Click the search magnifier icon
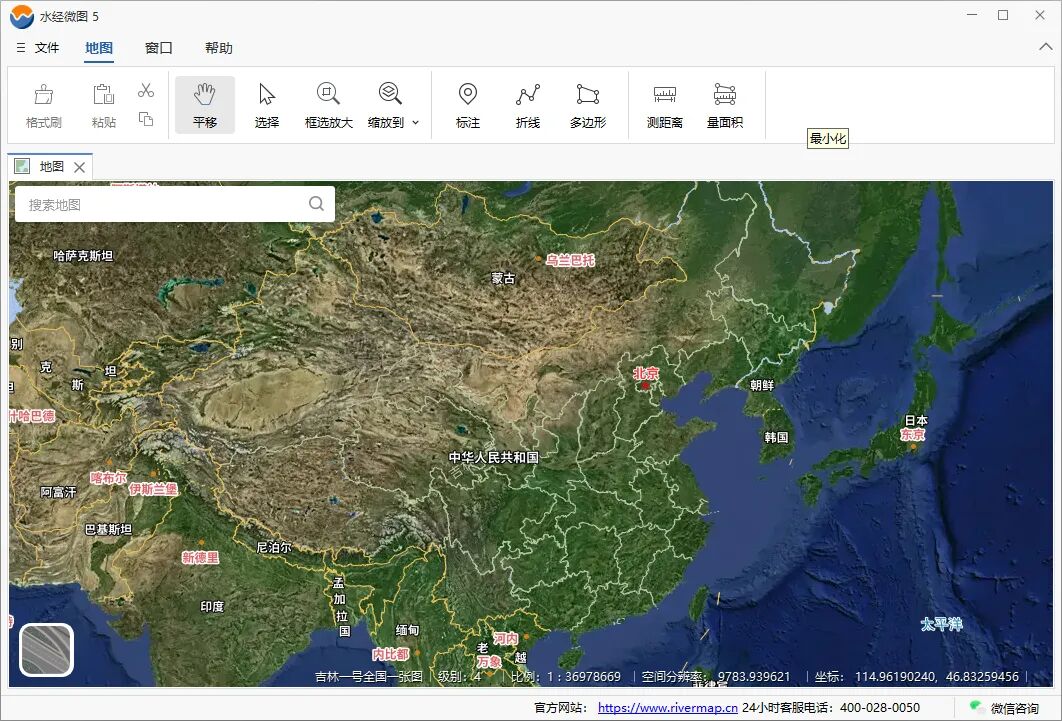The width and height of the screenshot is (1062, 721). tap(316, 204)
